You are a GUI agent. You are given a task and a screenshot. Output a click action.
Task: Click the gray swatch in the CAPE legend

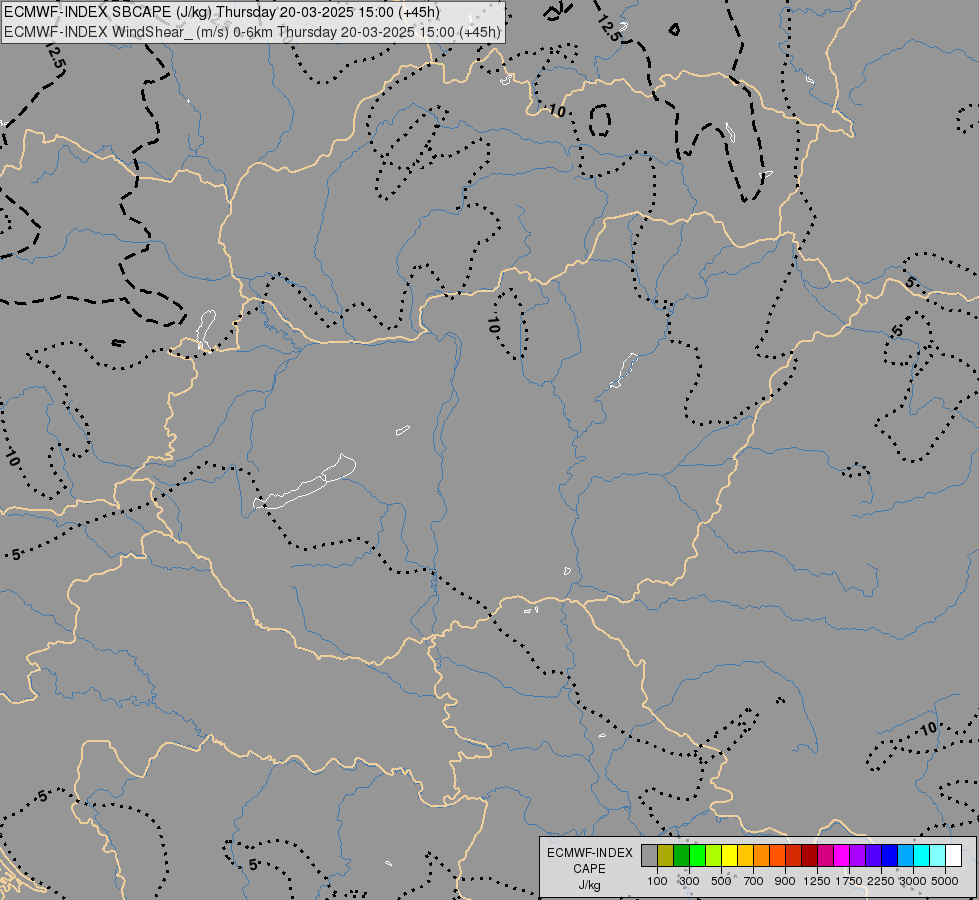tap(649, 855)
